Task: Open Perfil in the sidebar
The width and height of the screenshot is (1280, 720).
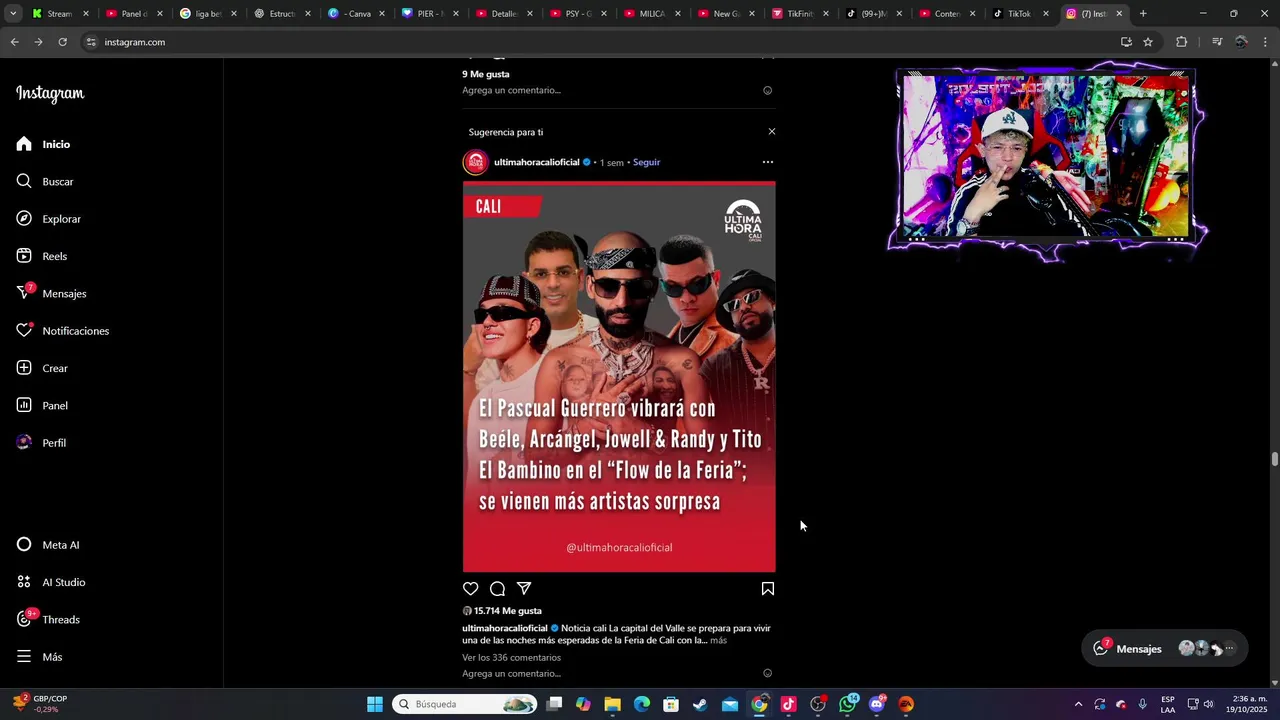Action: click(41, 443)
